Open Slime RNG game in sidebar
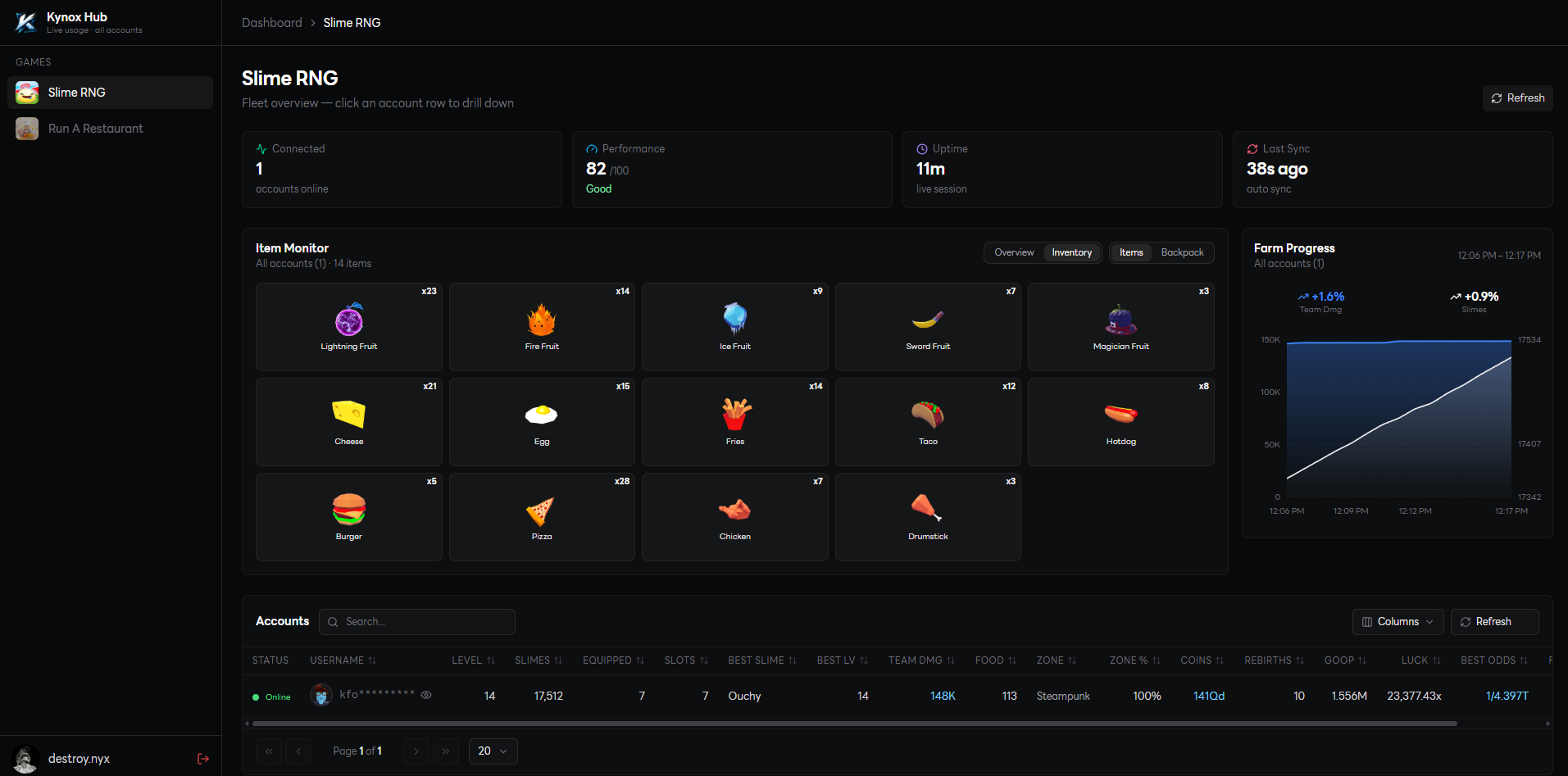The width and height of the screenshot is (1568, 776). (x=110, y=93)
